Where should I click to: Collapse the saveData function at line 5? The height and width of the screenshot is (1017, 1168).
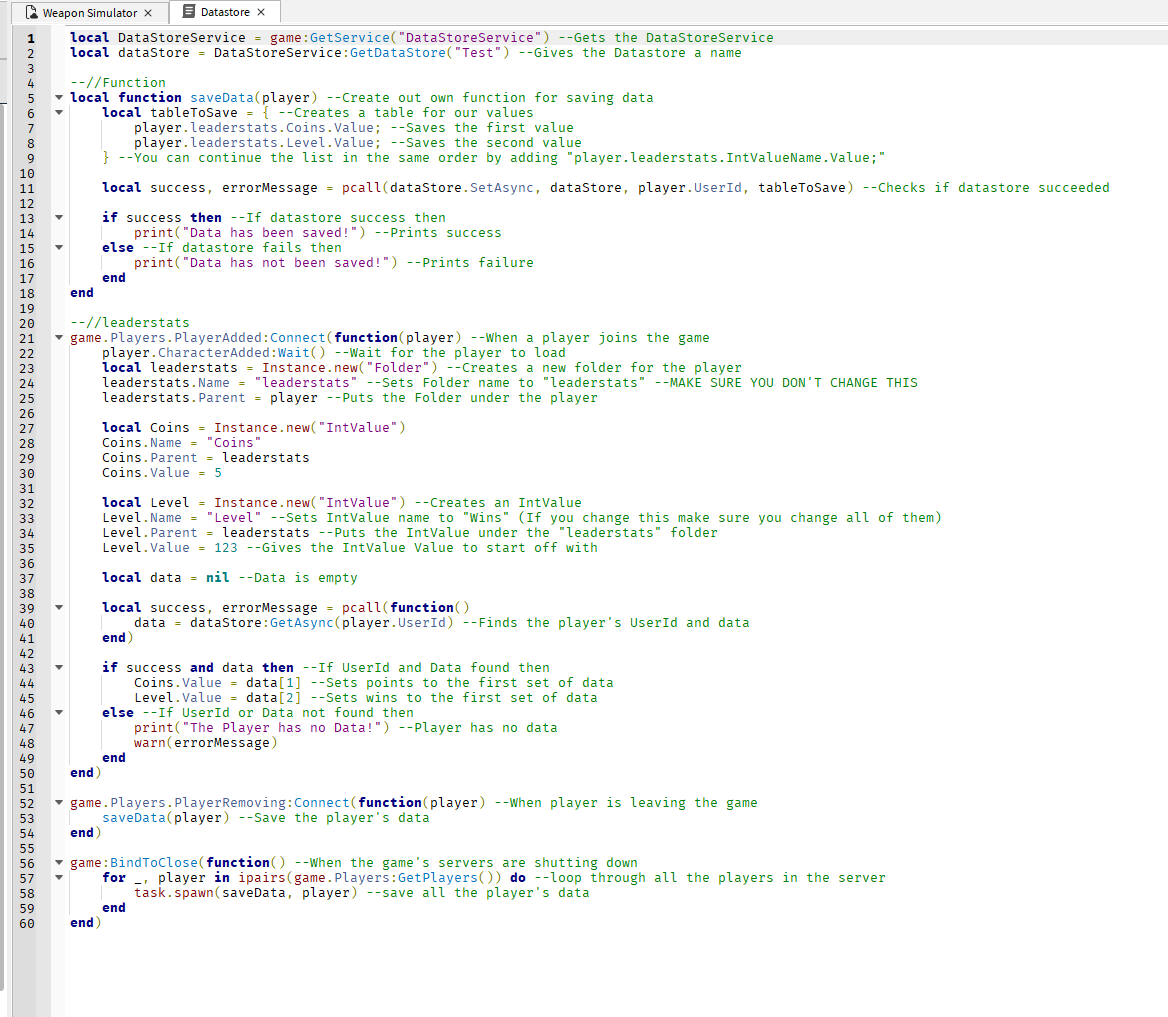point(59,98)
